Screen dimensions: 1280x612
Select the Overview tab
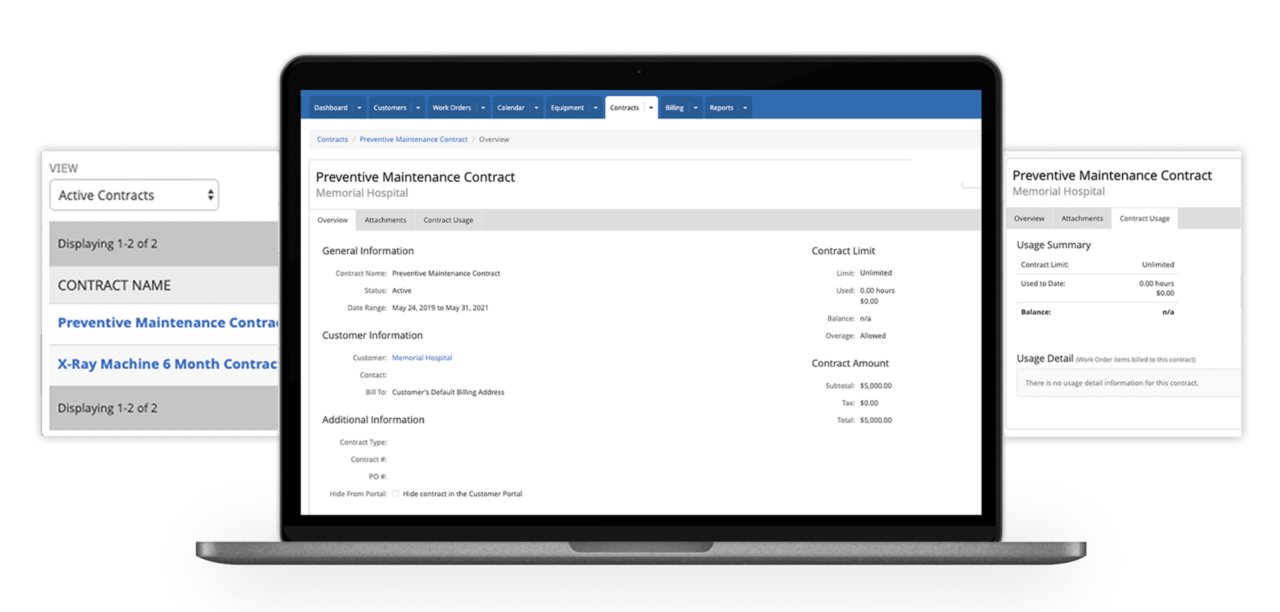[x=332, y=219]
